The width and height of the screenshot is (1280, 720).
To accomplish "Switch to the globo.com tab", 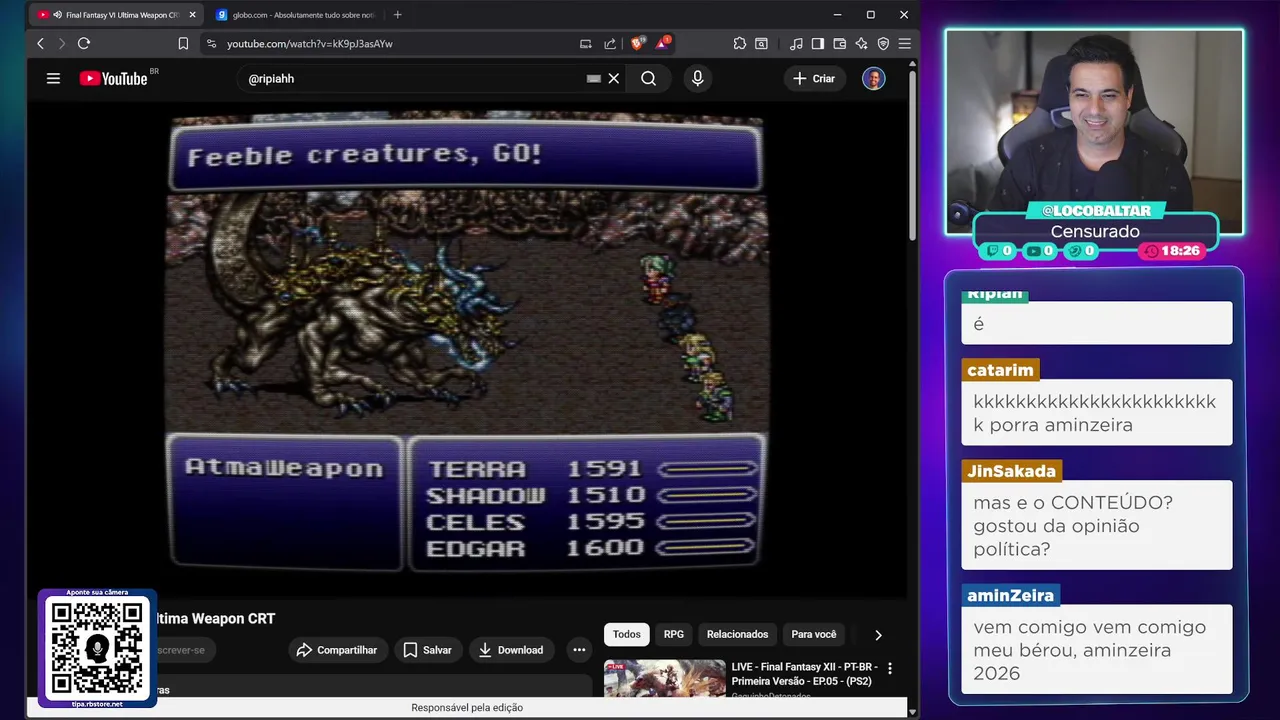I will pos(296,15).
